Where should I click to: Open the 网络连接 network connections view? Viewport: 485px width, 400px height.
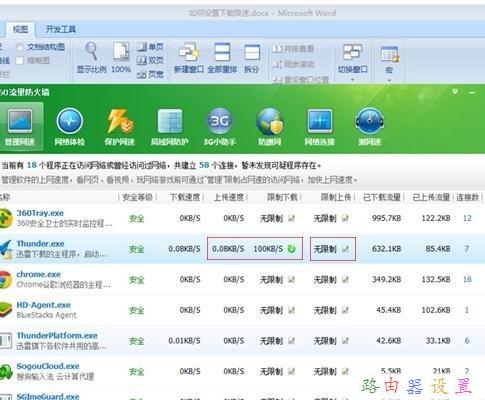click(320, 127)
